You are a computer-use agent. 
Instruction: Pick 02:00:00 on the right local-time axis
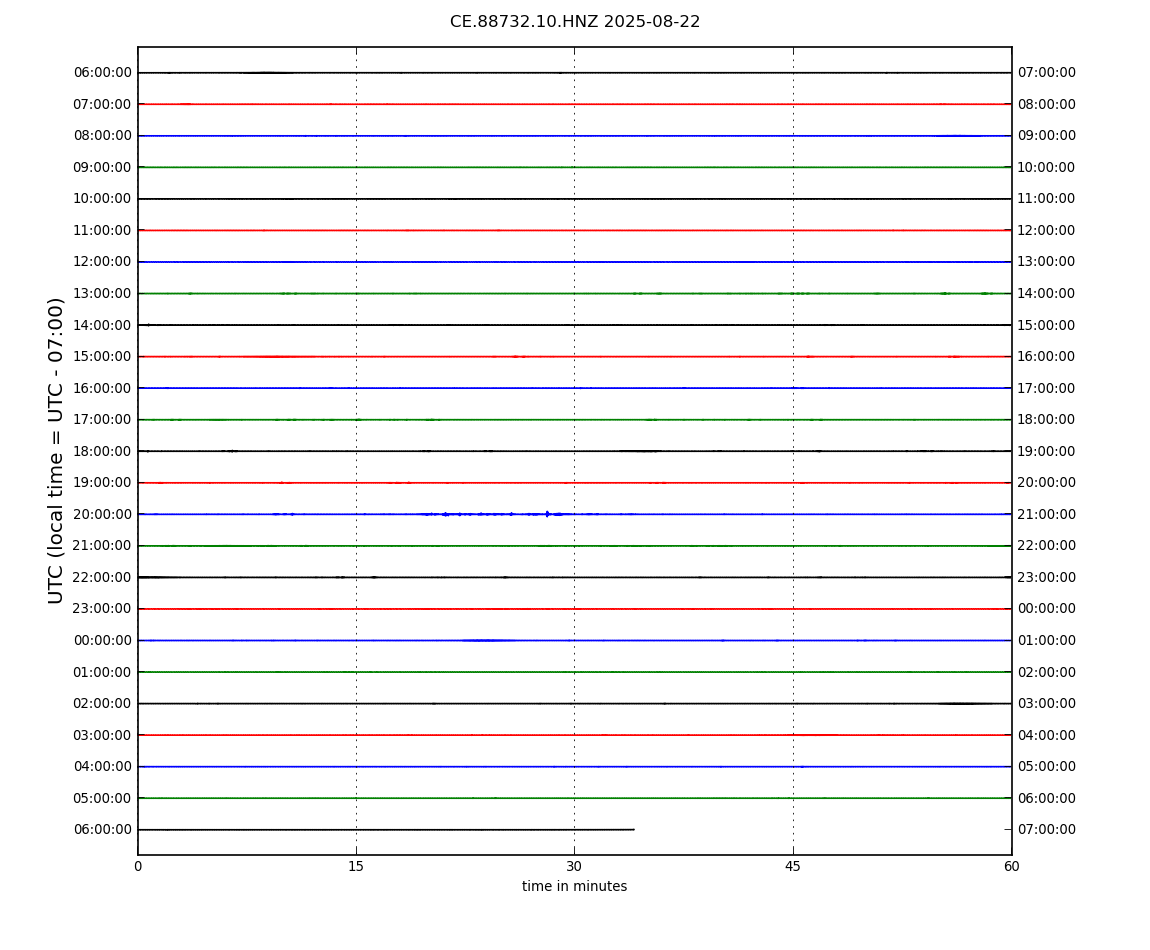1047,672
